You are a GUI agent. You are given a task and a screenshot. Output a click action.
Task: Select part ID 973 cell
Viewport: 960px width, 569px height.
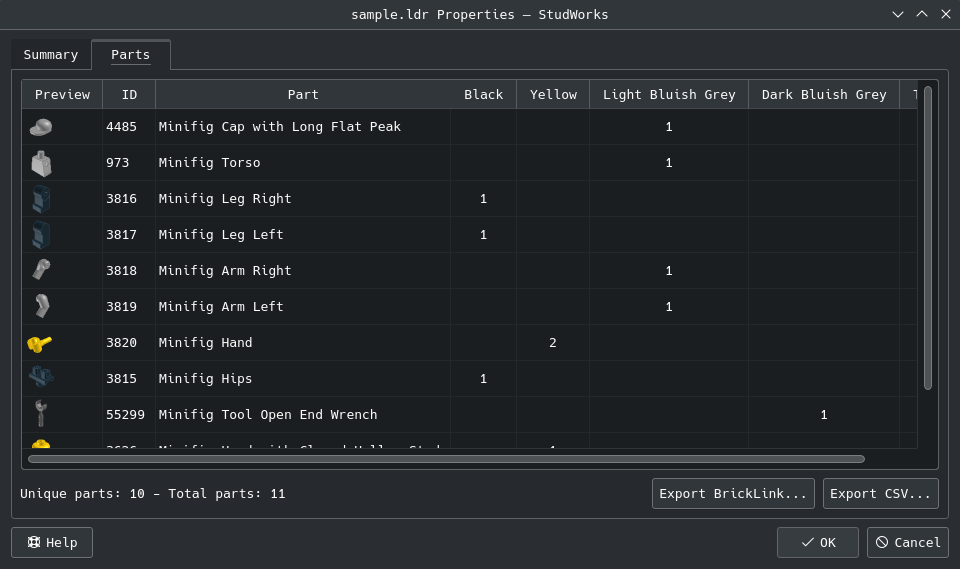tap(129, 163)
